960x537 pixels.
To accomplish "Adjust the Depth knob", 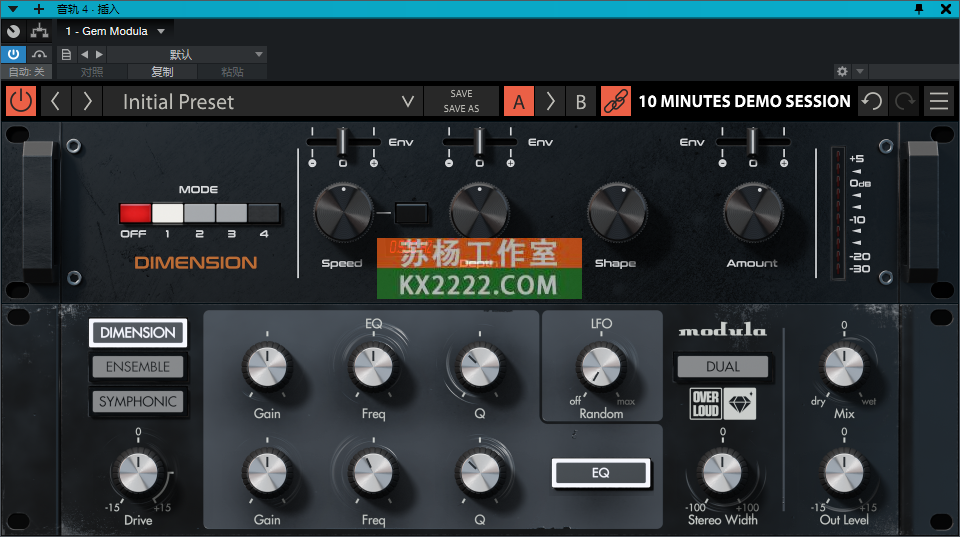I will click(479, 212).
